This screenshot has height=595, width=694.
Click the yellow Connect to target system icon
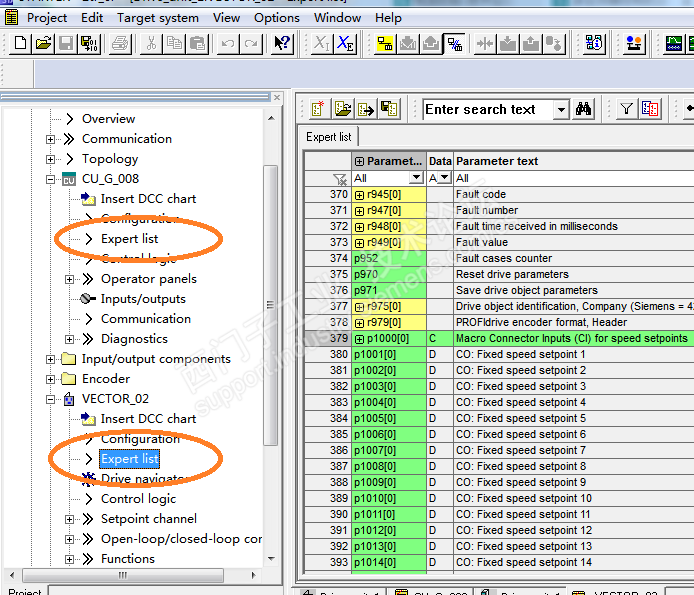pyautogui.click(x=385, y=43)
